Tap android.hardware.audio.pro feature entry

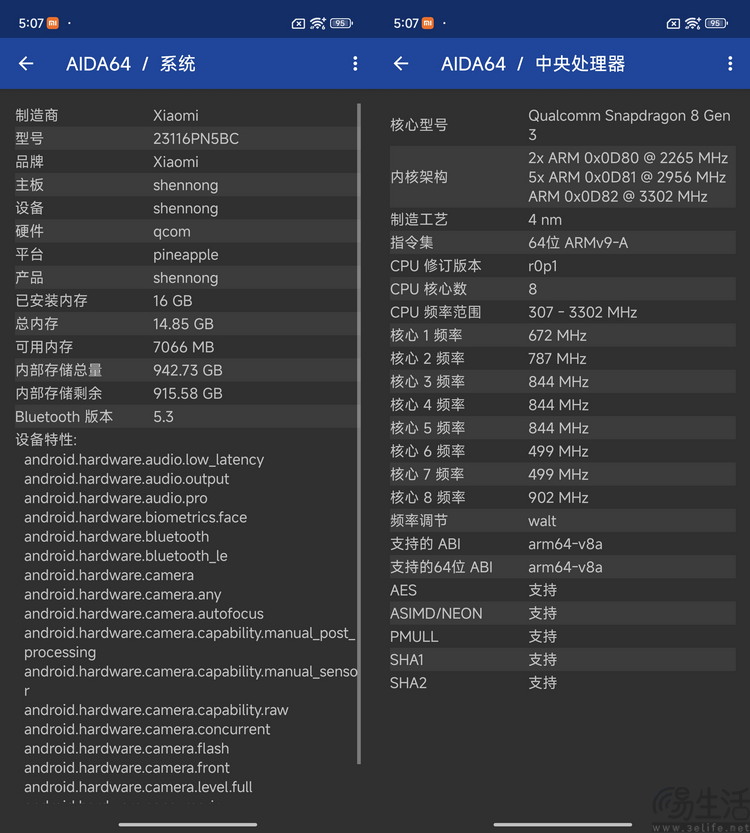coord(116,498)
